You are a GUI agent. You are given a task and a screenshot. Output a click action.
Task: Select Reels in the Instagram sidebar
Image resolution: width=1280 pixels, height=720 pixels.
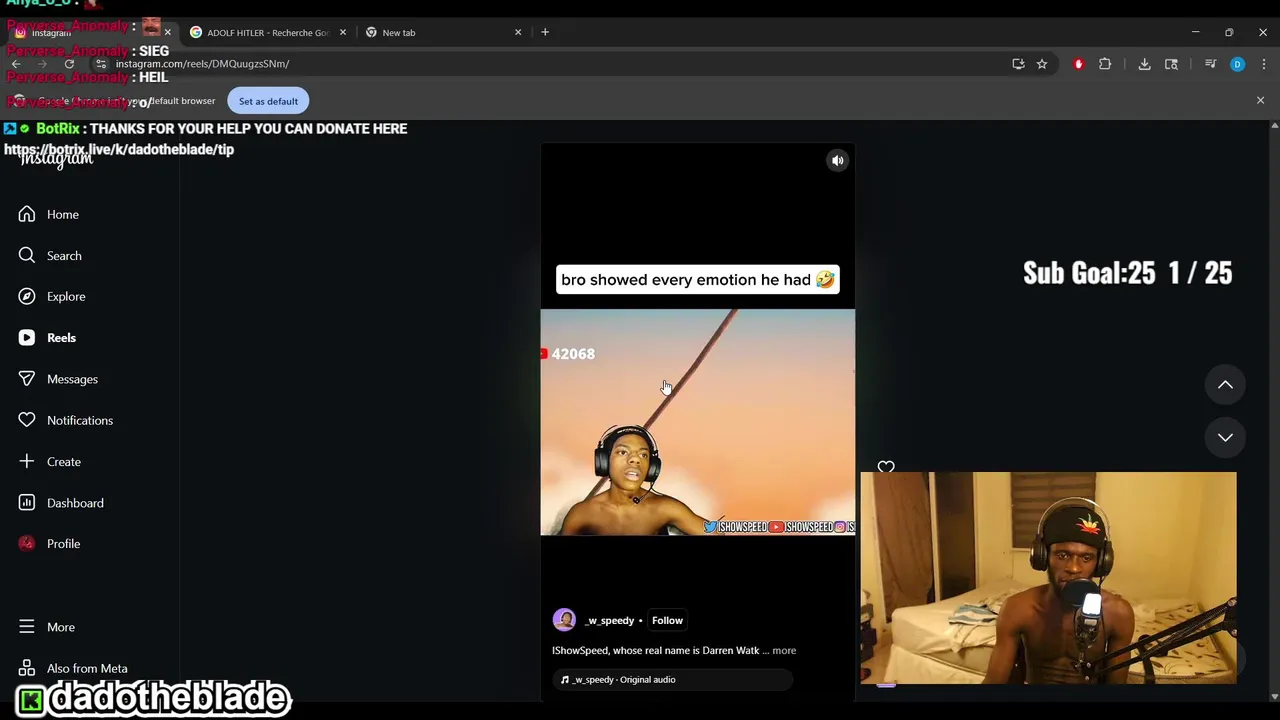click(46, 338)
